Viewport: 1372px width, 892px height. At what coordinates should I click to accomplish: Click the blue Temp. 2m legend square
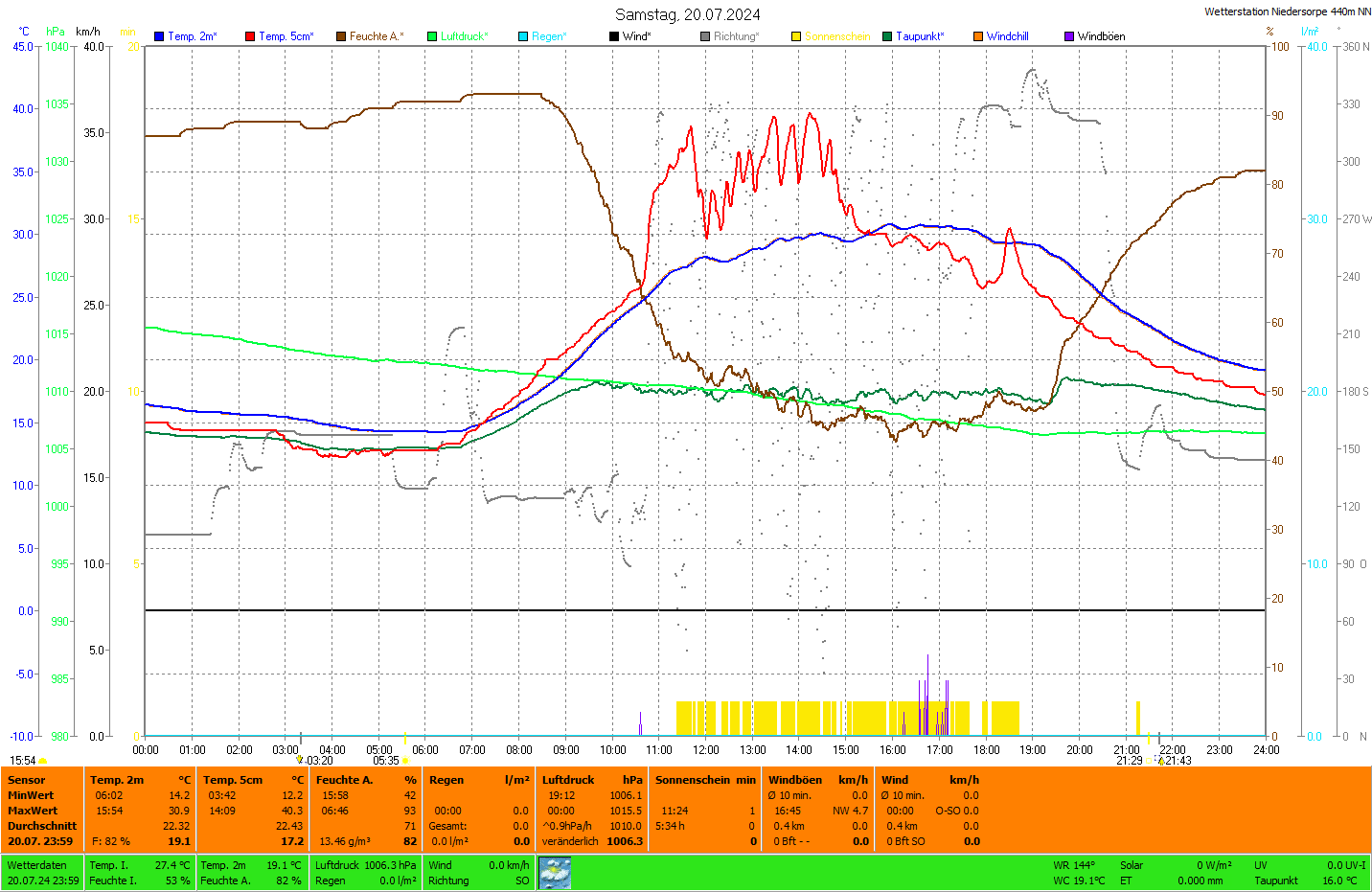[x=159, y=36]
